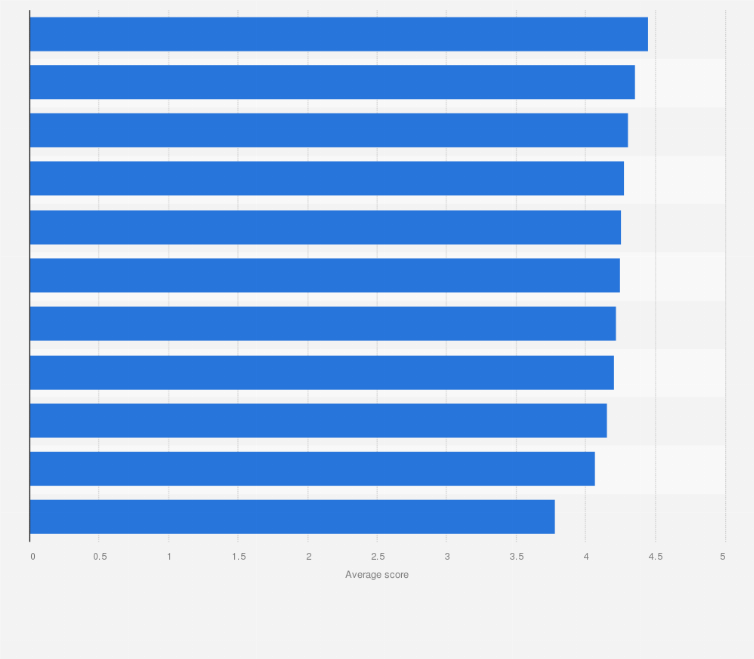
Task: Select the second bar from the top
Action: coord(332,82)
